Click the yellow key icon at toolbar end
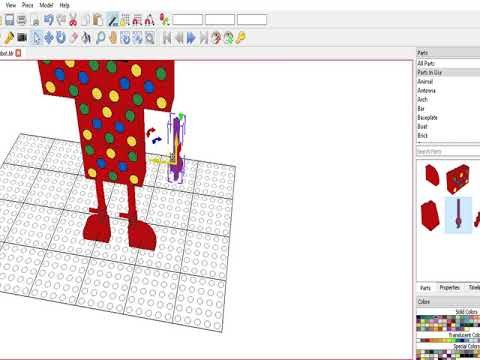Viewport: 480px width, 360px height. tap(241, 38)
